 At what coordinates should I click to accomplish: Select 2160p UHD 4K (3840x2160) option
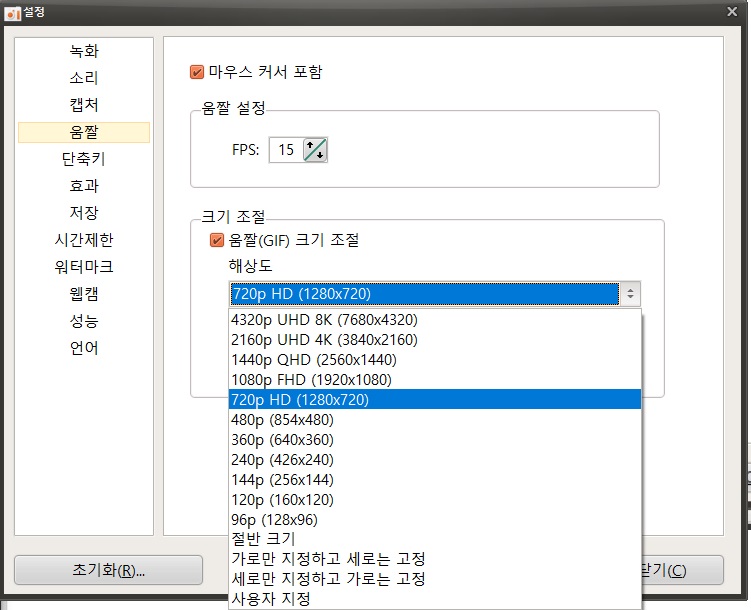tap(435, 339)
